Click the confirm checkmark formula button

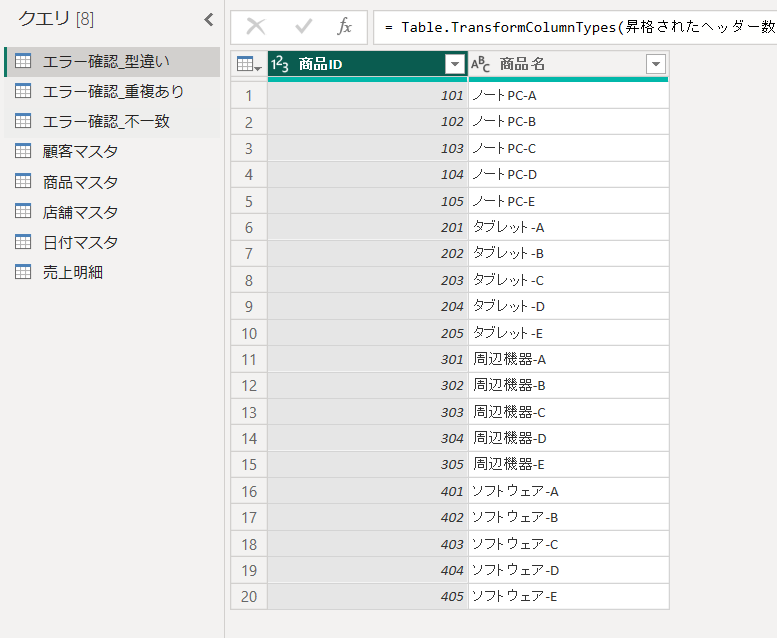tap(303, 27)
